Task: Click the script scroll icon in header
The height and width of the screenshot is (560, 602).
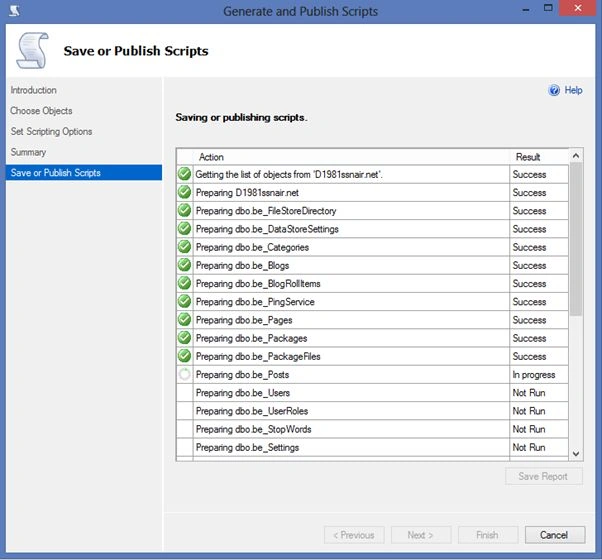Action: pyautogui.click(x=33, y=51)
